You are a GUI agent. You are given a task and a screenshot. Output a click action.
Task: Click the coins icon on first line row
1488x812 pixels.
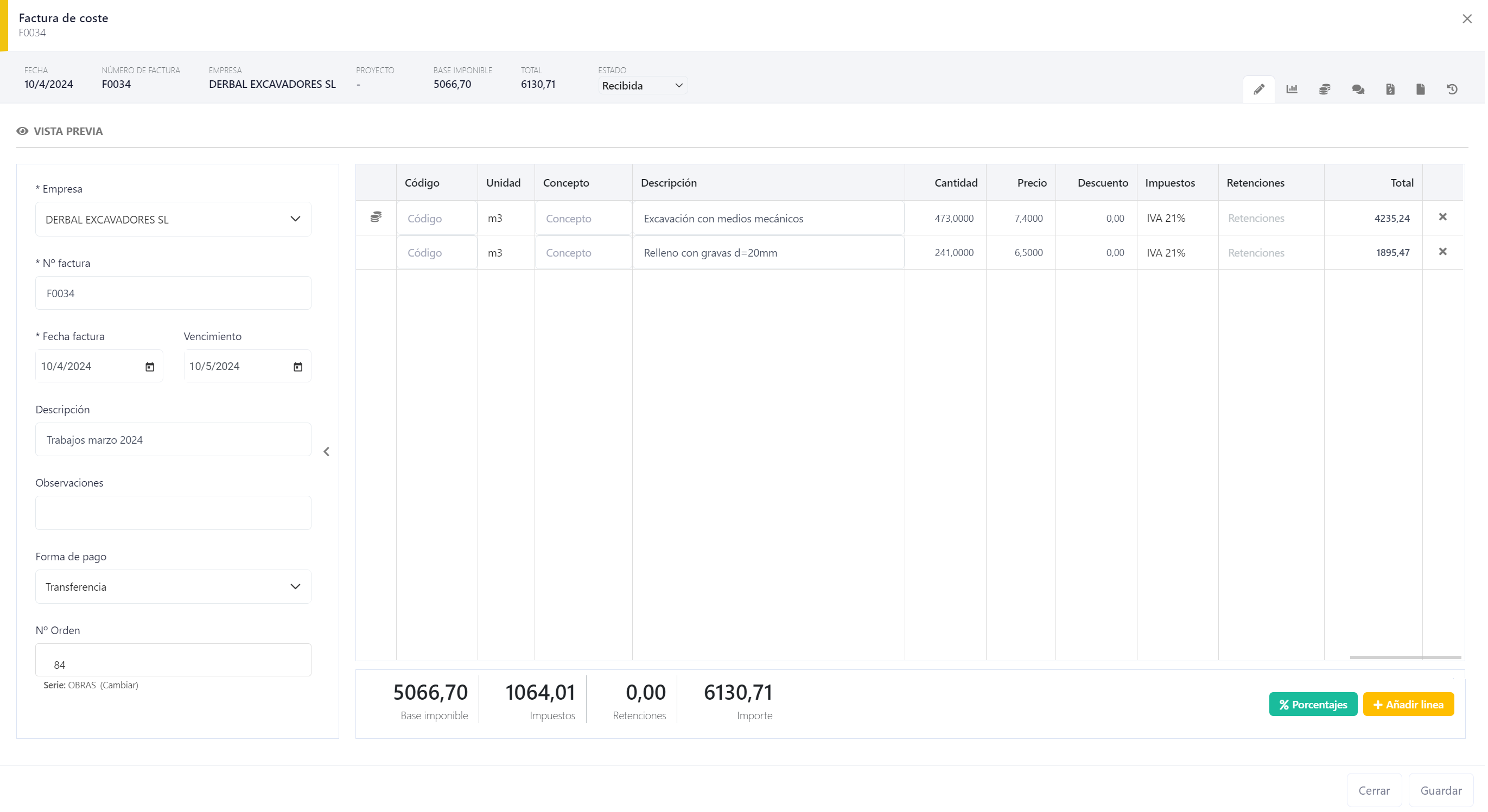376,217
